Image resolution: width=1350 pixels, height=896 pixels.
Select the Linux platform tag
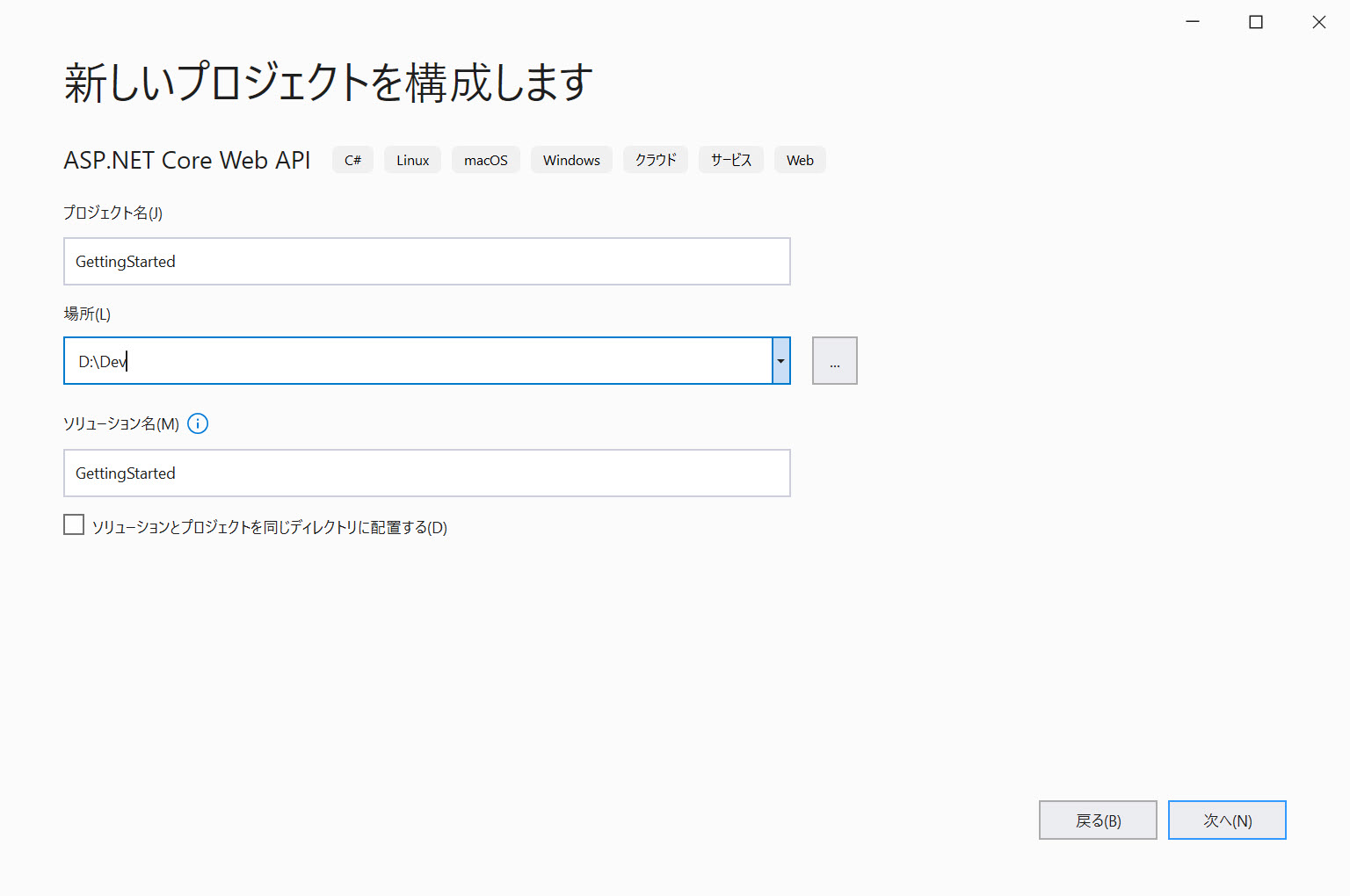pyautogui.click(x=412, y=160)
